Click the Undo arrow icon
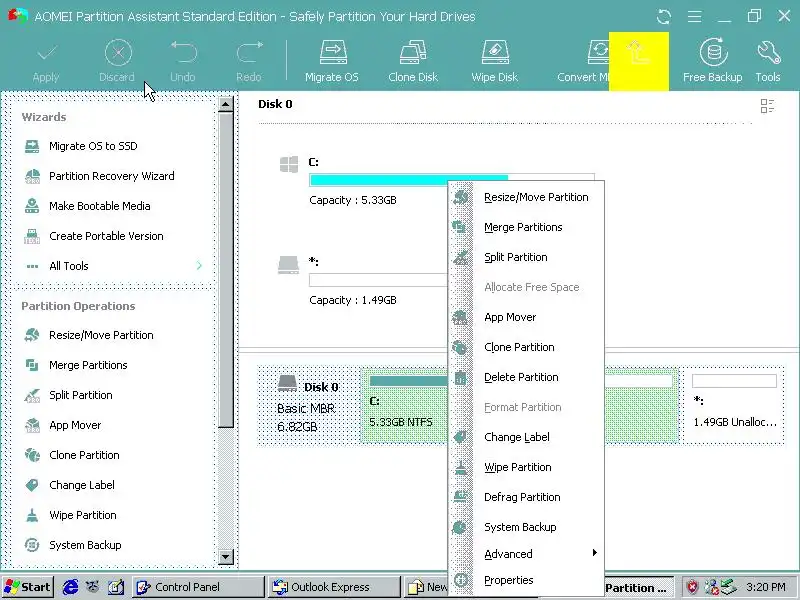The height and width of the screenshot is (600, 800). click(x=183, y=53)
